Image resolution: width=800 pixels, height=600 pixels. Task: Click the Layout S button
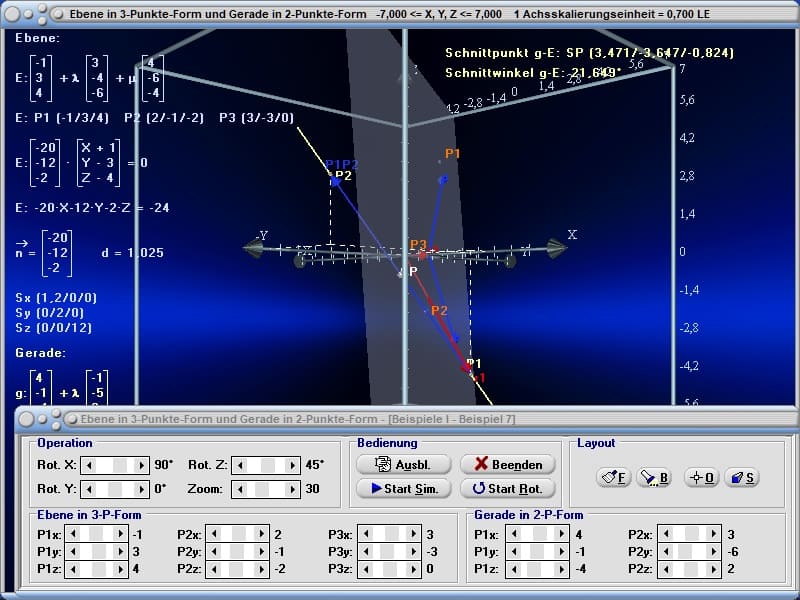742,478
